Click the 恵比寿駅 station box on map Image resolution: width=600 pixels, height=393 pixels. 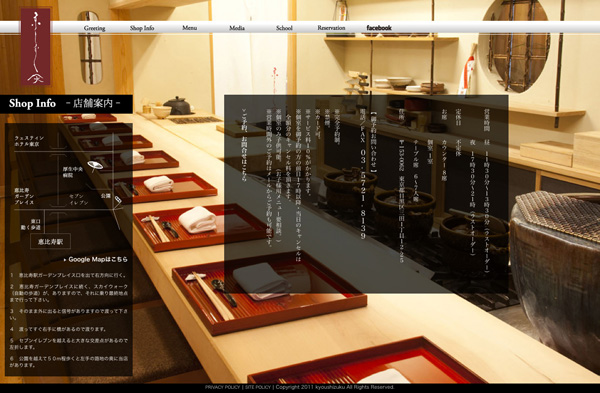51,241
